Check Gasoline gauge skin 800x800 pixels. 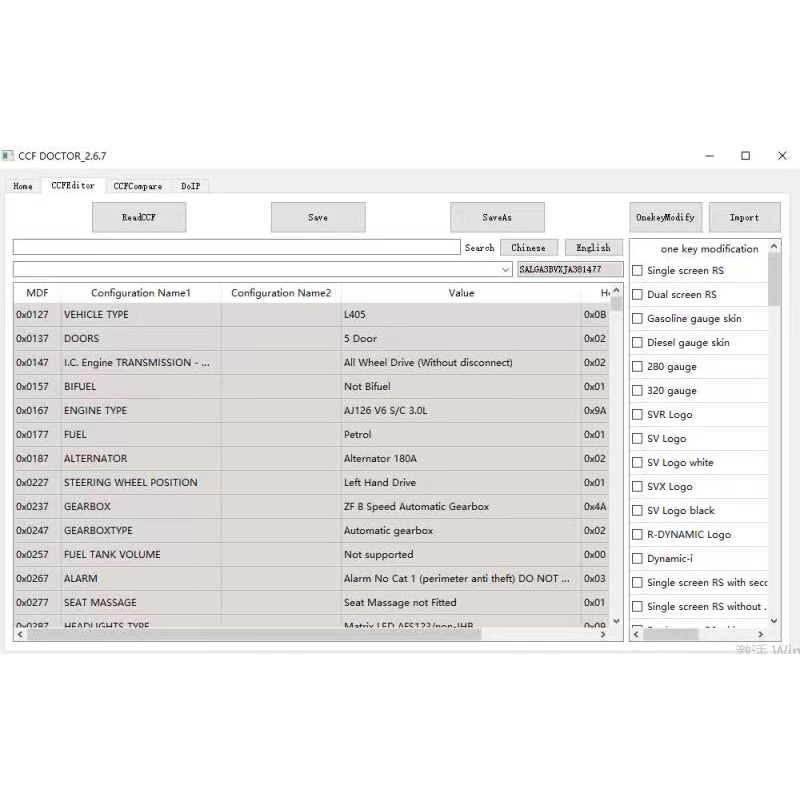point(637,318)
